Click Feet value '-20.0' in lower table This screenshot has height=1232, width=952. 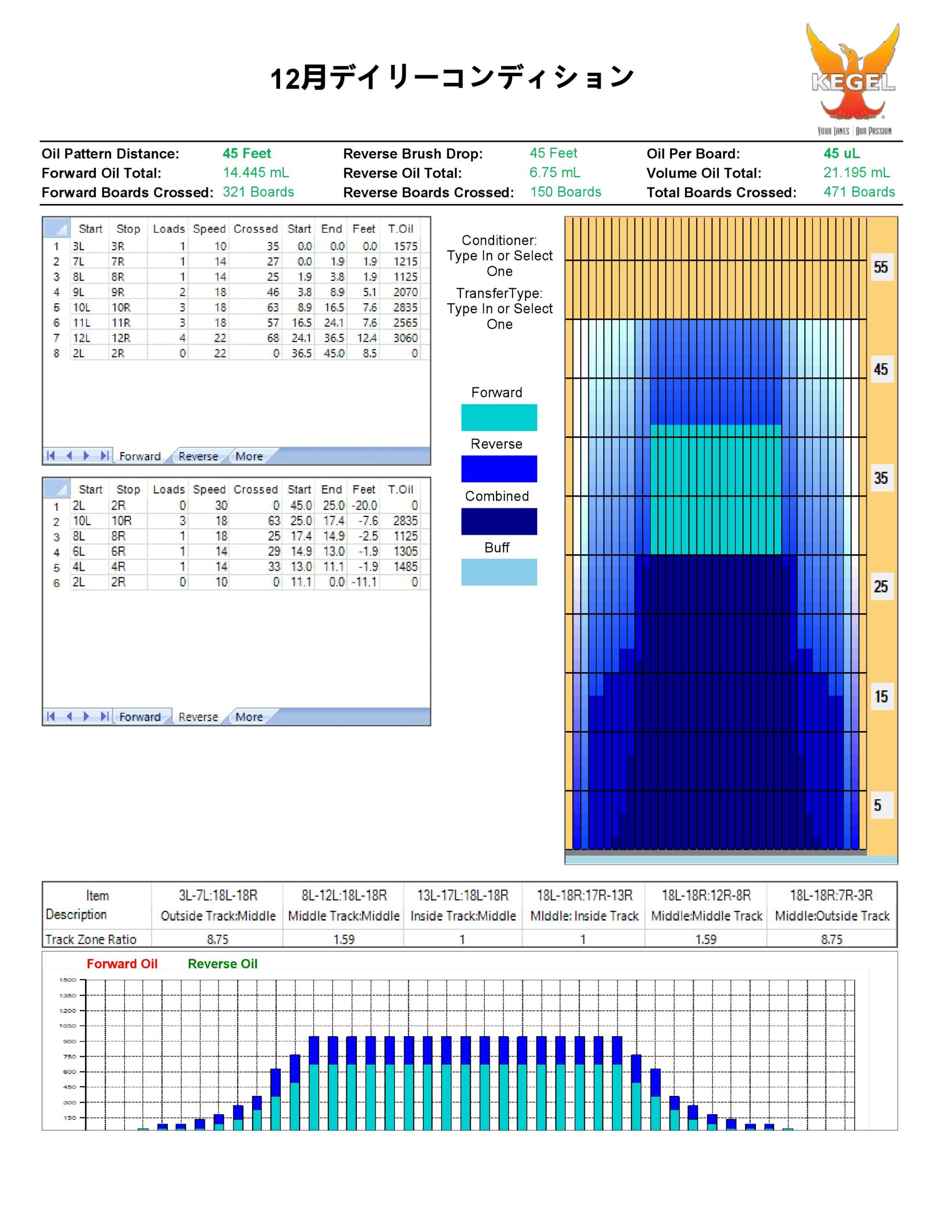[364, 505]
